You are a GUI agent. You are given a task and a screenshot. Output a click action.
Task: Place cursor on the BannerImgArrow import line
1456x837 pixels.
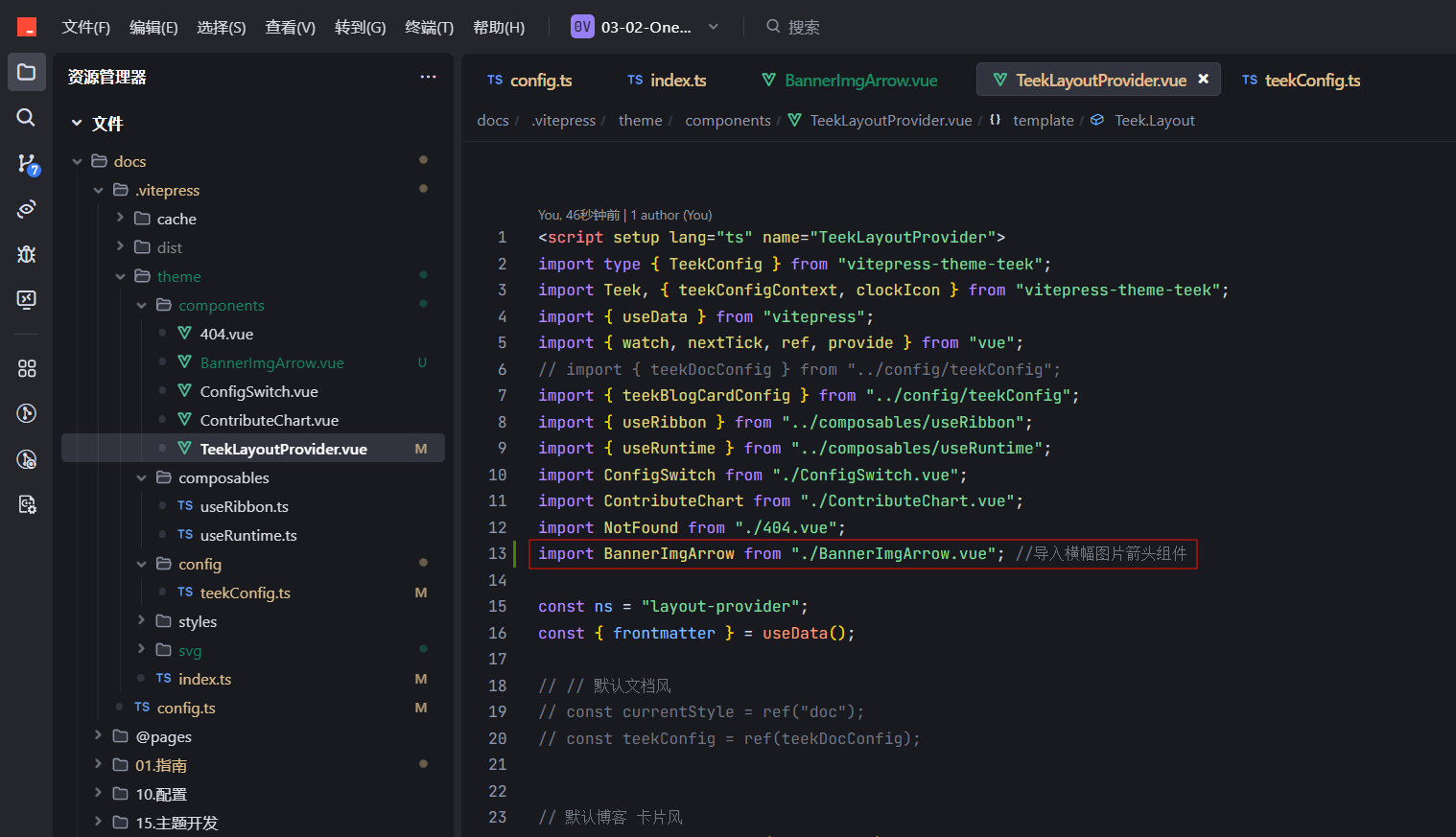863,553
